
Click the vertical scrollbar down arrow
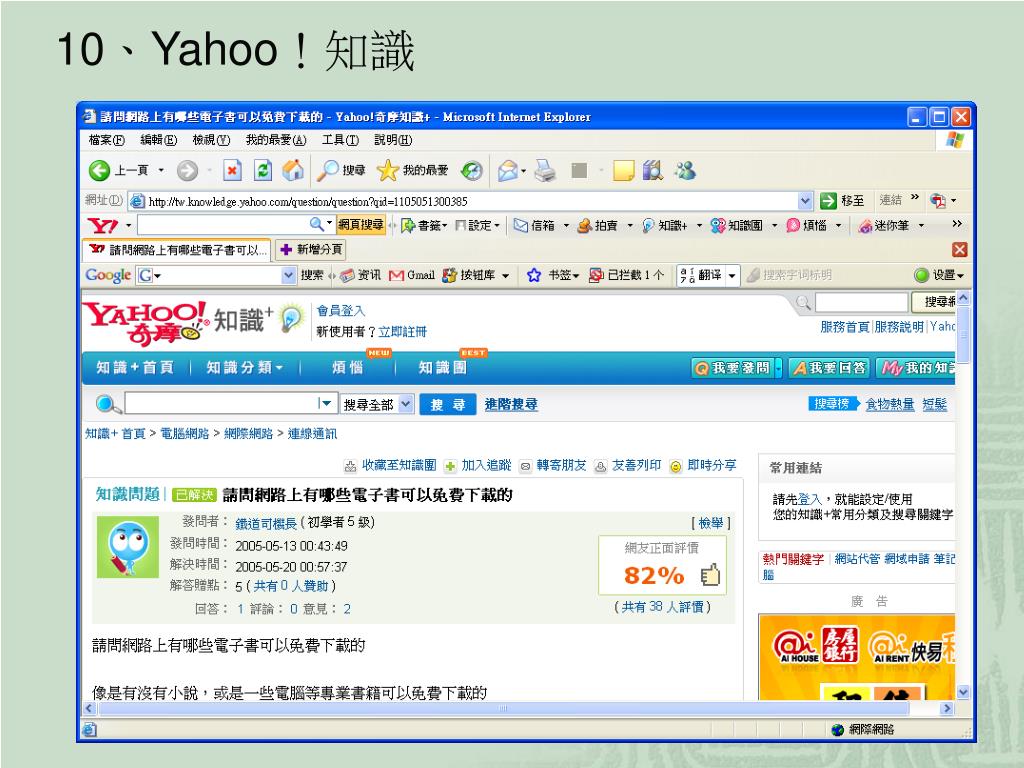point(963,692)
